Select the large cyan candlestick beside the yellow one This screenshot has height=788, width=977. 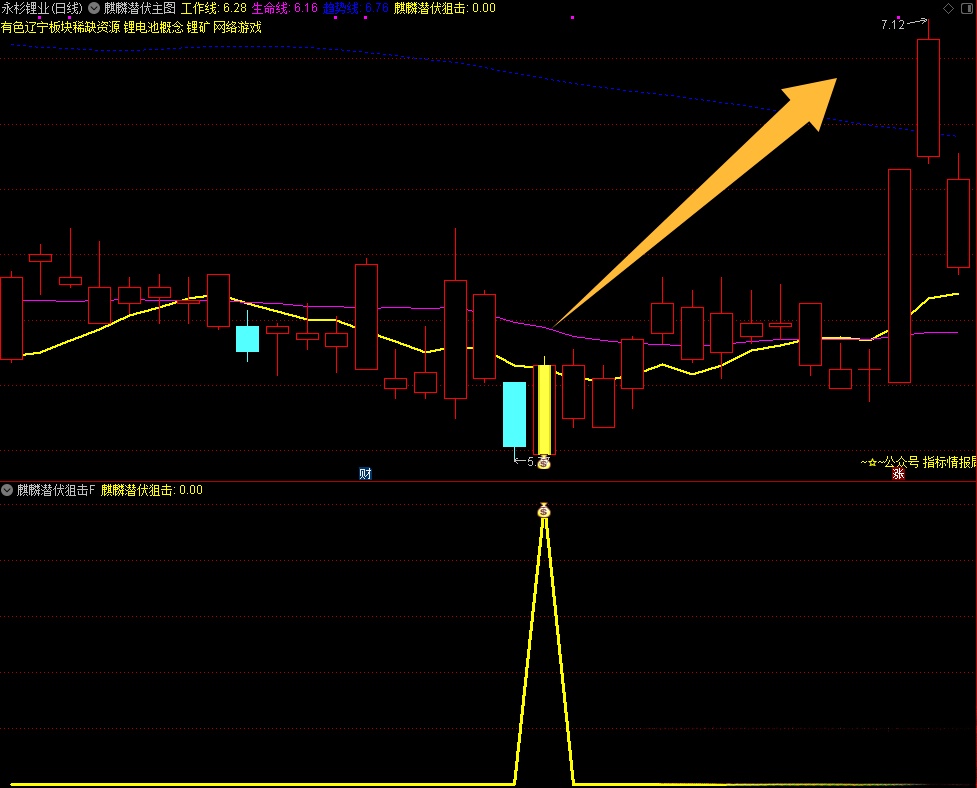point(514,414)
